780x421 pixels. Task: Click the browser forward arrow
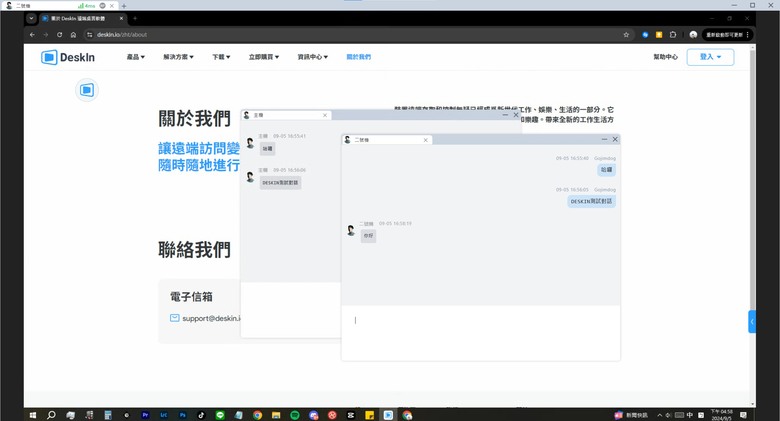click(46, 35)
